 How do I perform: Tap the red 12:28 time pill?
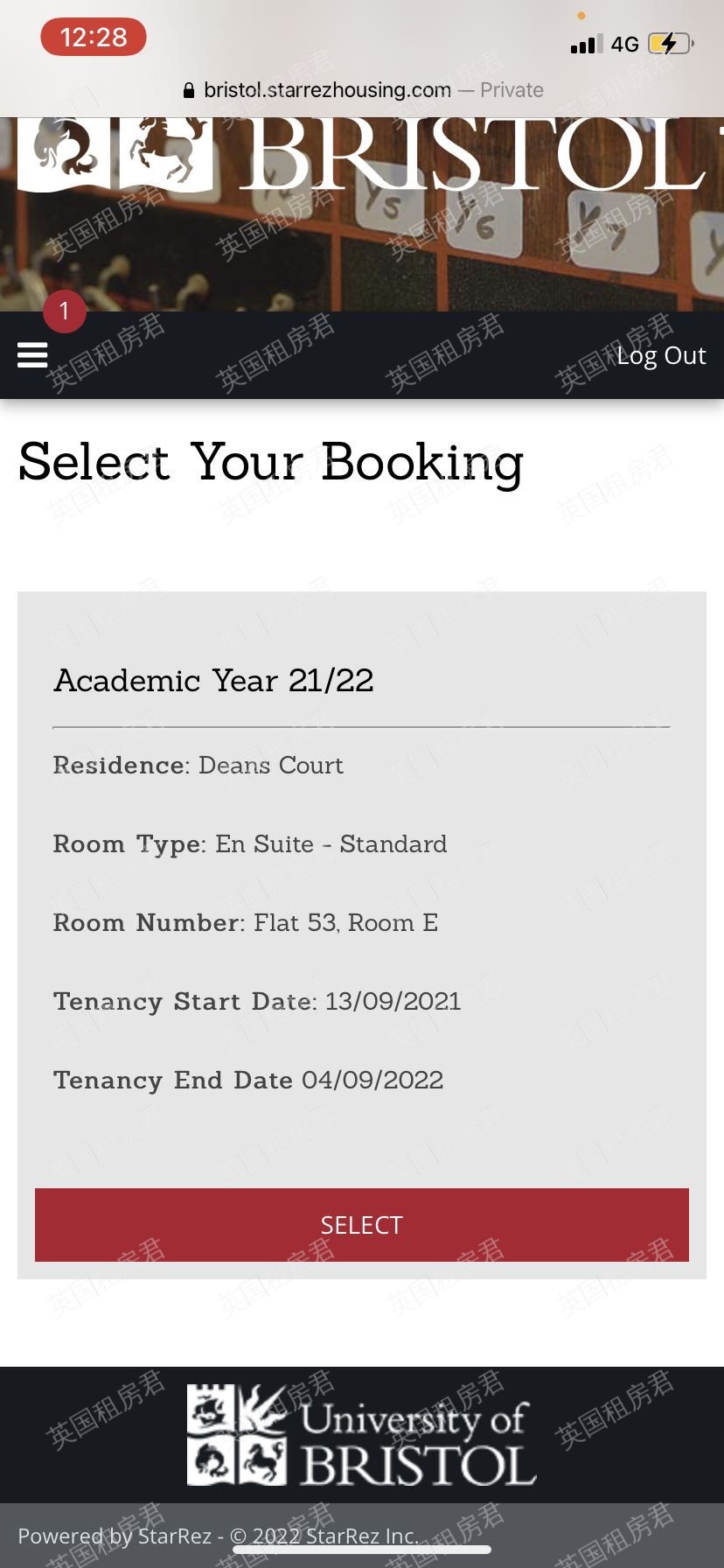click(94, 38)
